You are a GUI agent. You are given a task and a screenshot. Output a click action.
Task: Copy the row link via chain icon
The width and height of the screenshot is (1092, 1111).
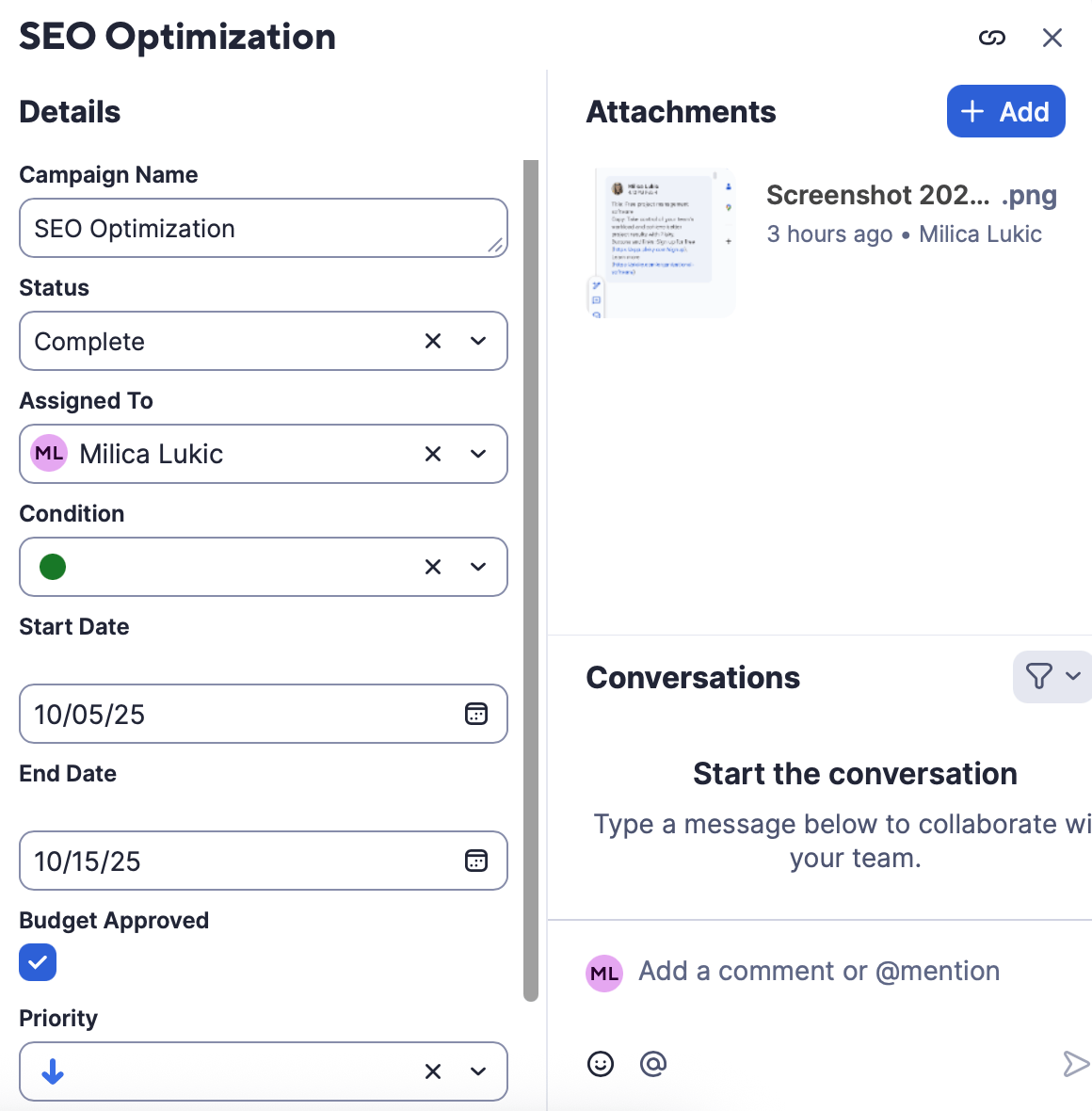(992, 38)
